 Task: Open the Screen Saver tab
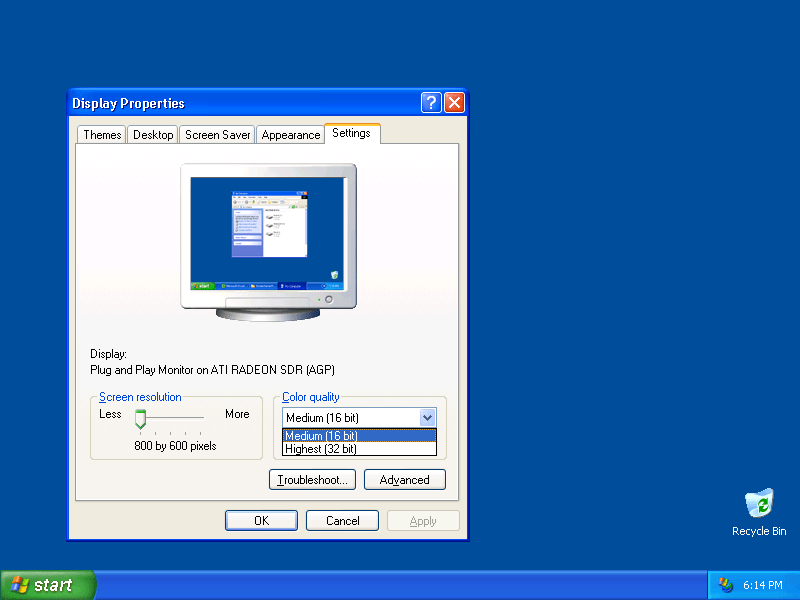tap(216, 134)
